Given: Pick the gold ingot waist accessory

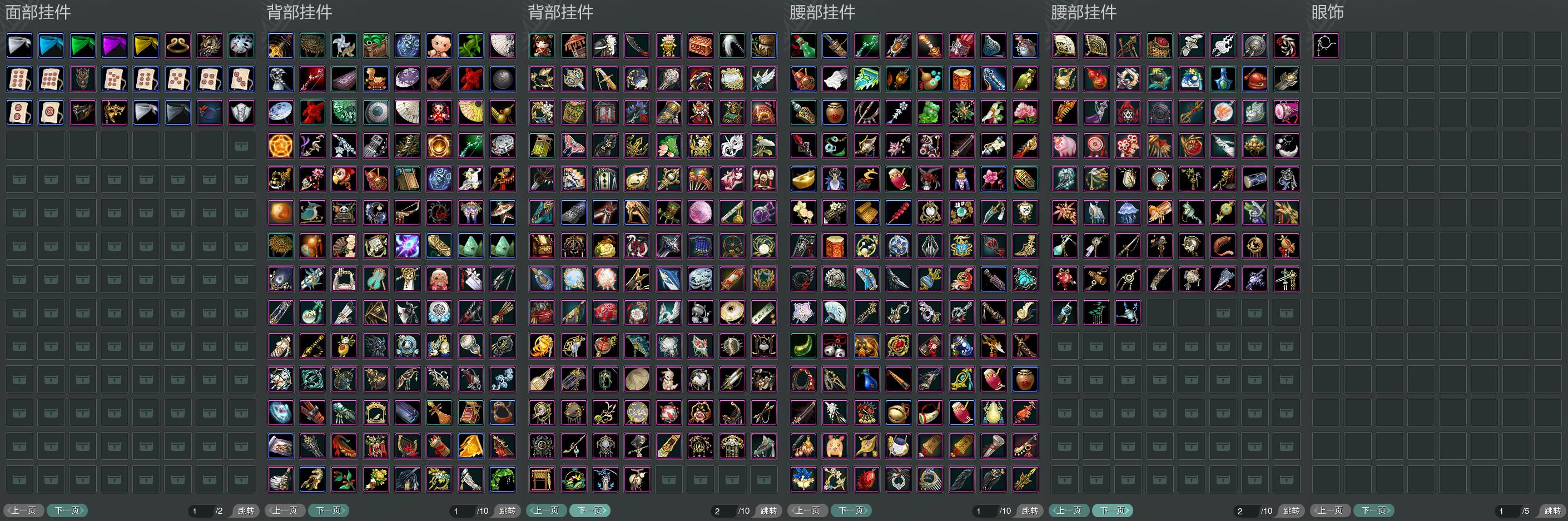Looking at the screenshot, I should (x=803, y=180).
